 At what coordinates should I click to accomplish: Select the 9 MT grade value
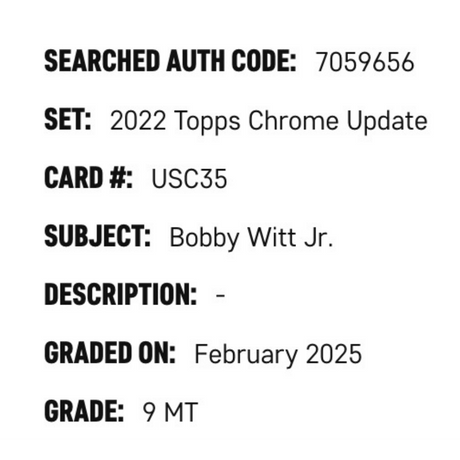170,412
